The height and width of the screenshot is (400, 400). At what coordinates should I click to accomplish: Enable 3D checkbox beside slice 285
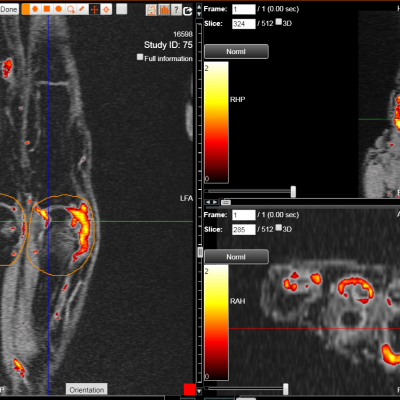[x=279, y=228]
